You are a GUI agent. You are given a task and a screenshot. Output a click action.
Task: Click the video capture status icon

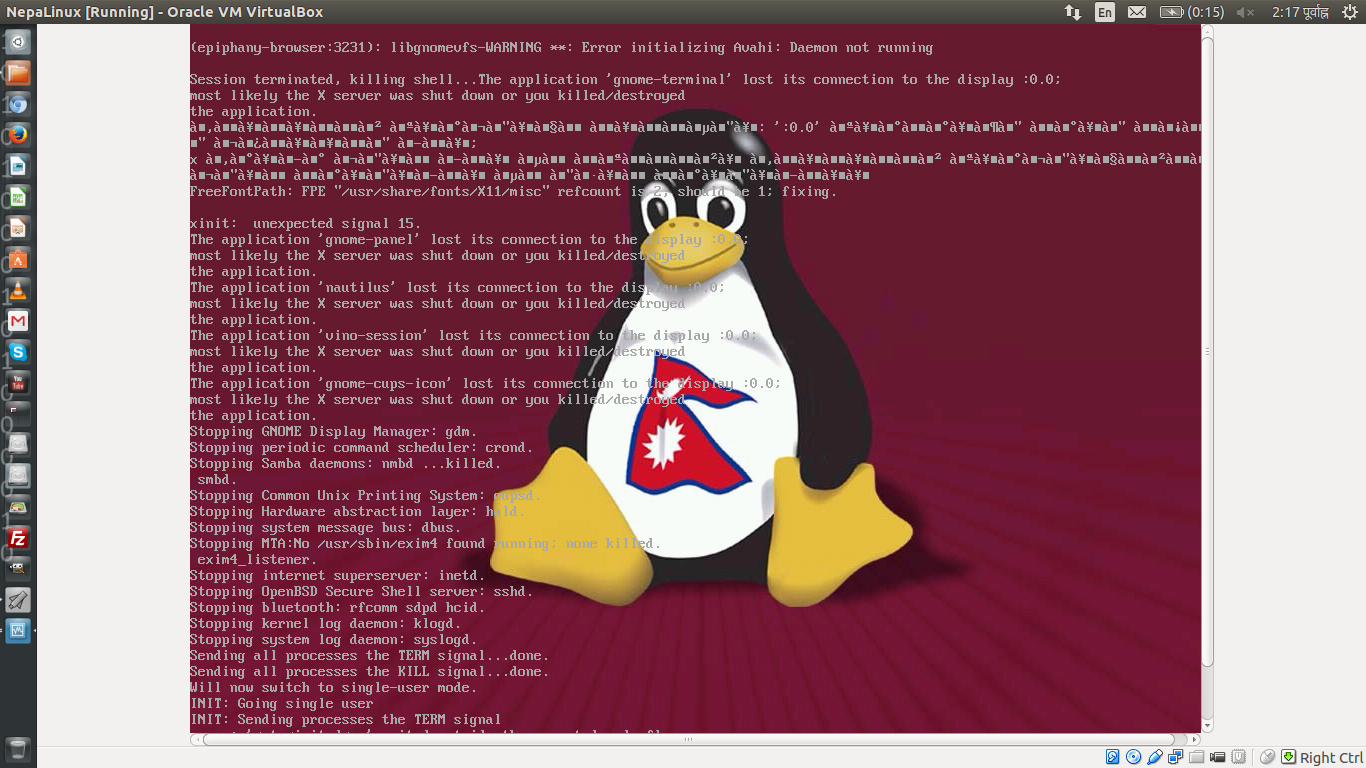1217,757
